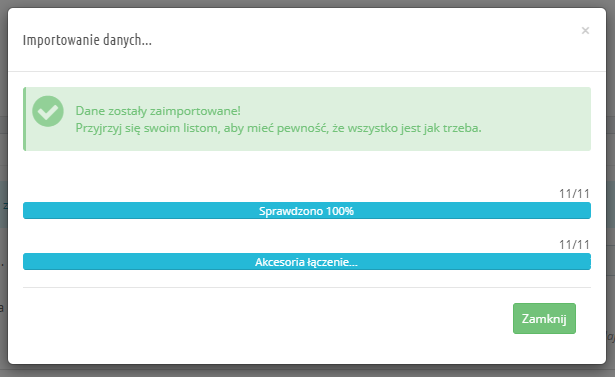This screenshot has height=377, width=615.
Task: Click the 11/11 counter above Sprawdzono bar
Action: 574,194
